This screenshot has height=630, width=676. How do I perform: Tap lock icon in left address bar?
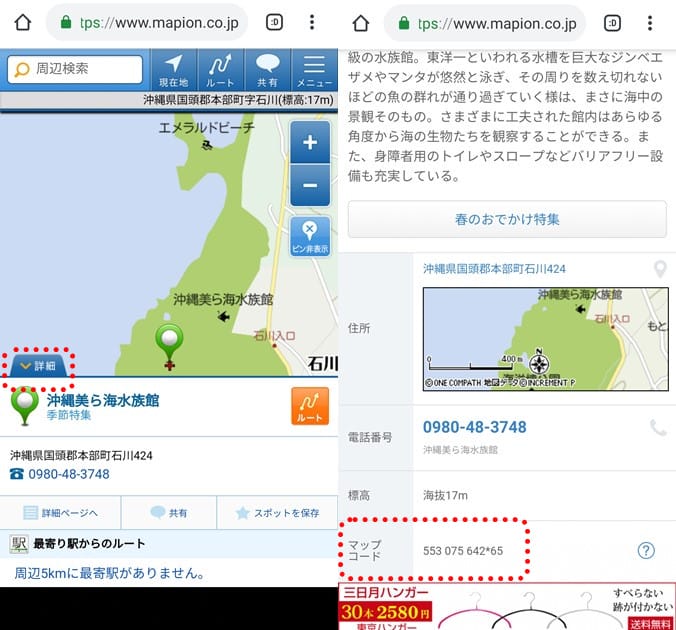pos(66,22)
